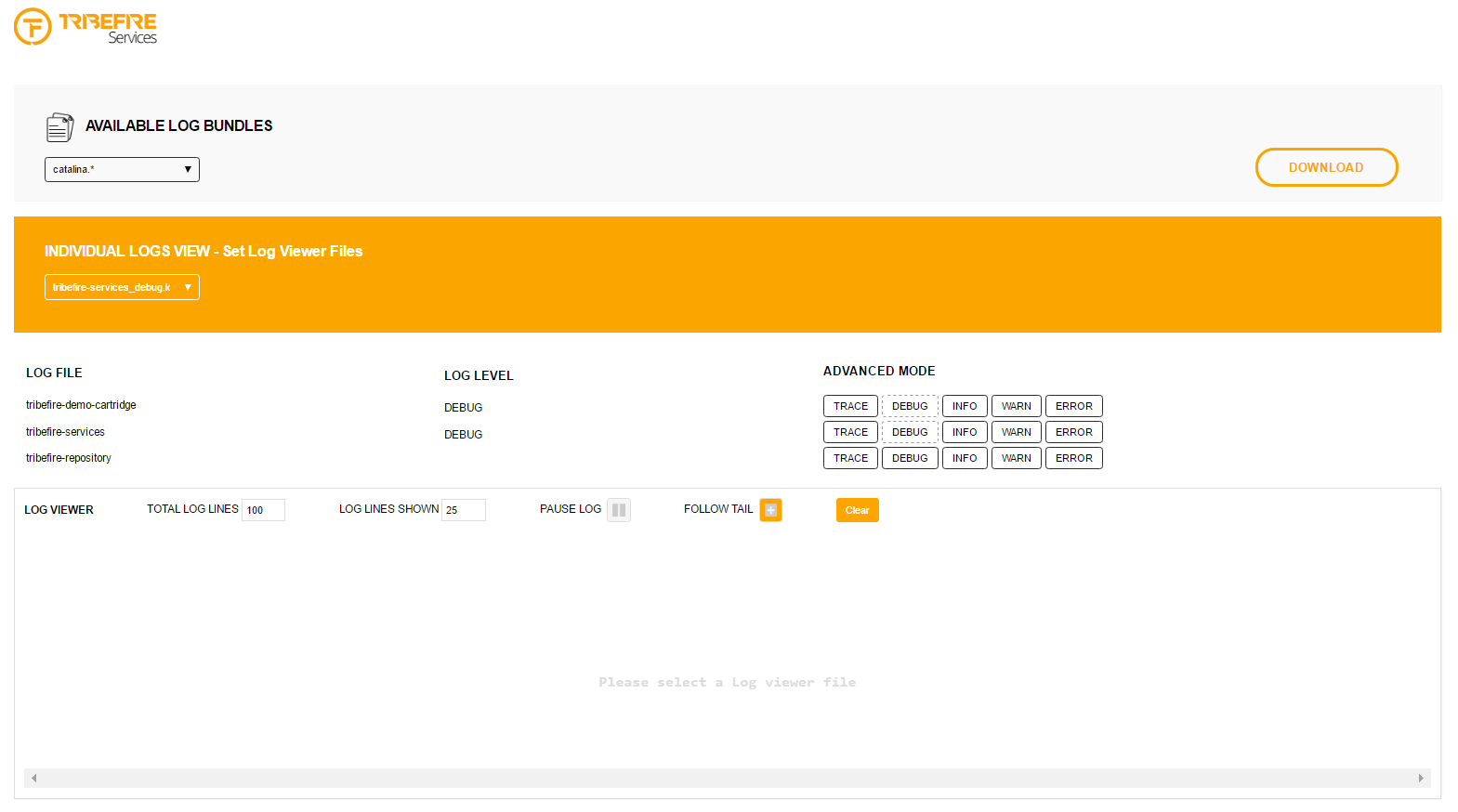Set tribefire-services level to ERROR

[x=1073, y=432]
